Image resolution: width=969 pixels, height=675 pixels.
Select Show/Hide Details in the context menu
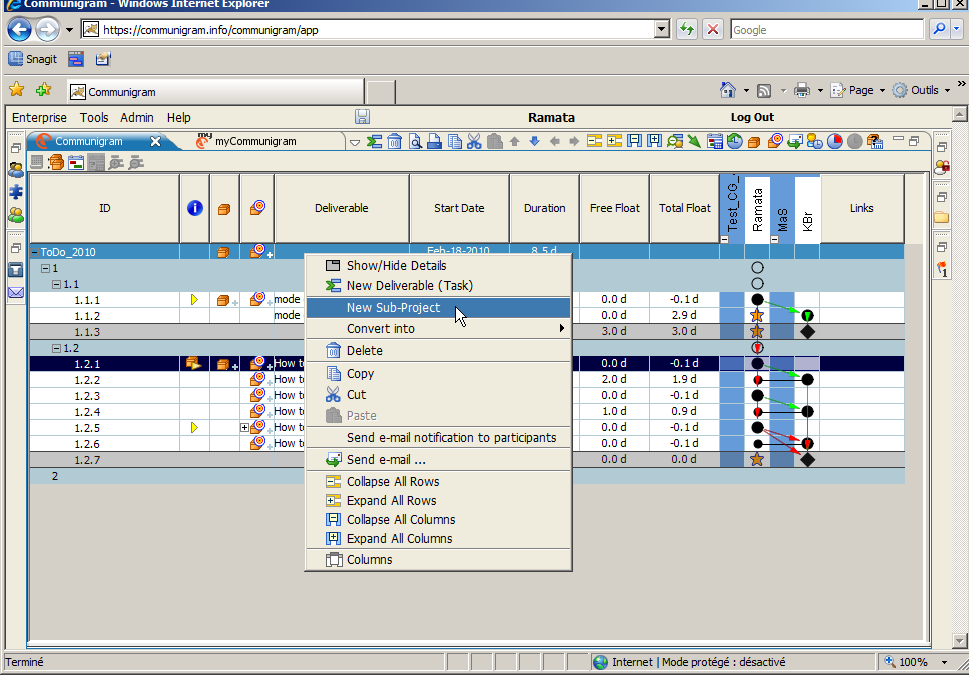[438, 266]
